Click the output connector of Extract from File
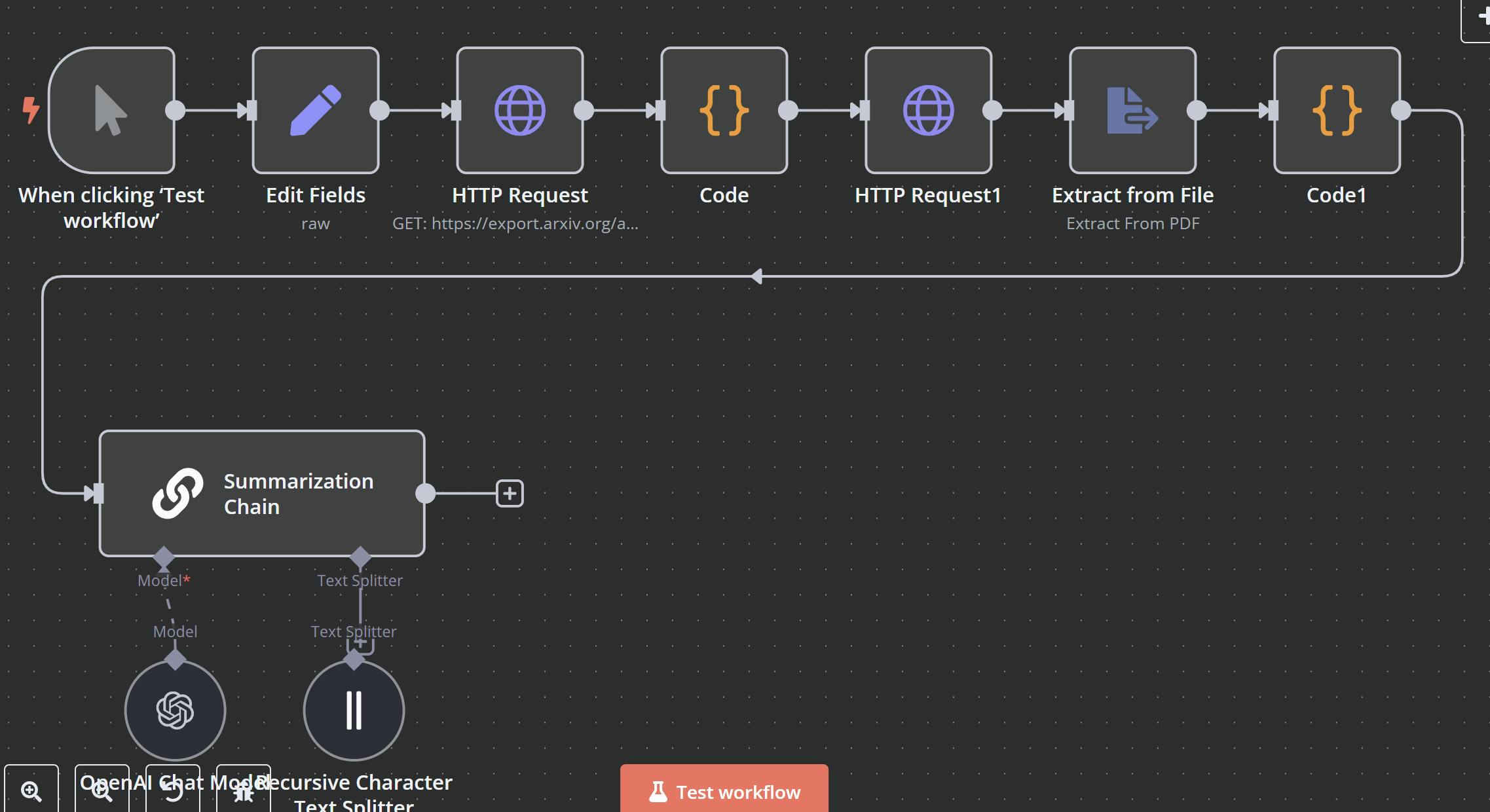The image size is (1490, 812). (x=1197, y=111)
